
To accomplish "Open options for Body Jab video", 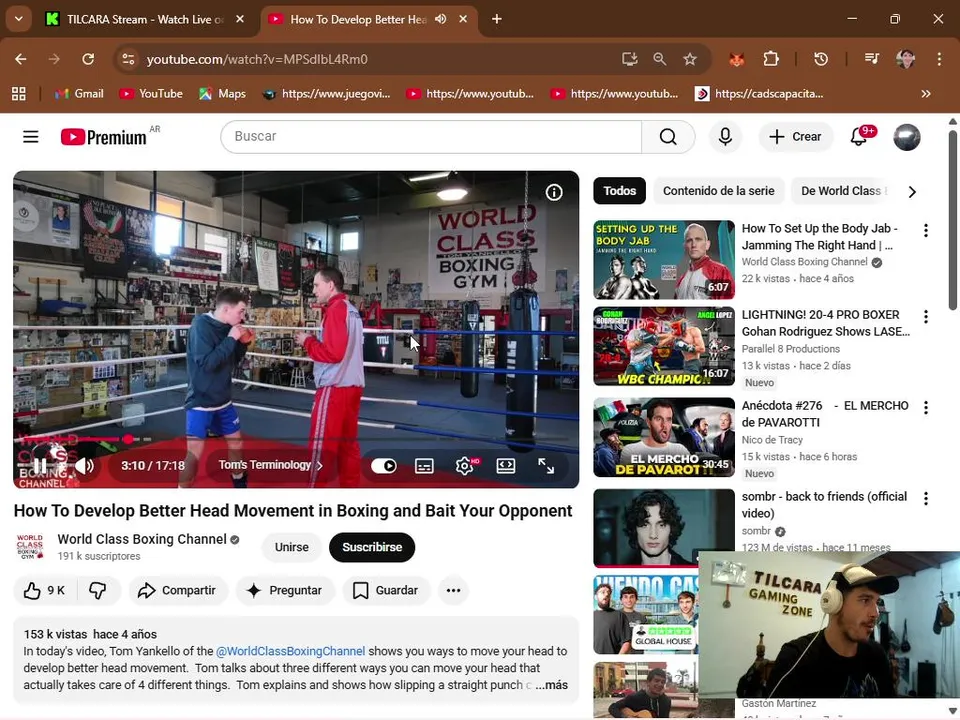I will point(926,231).
